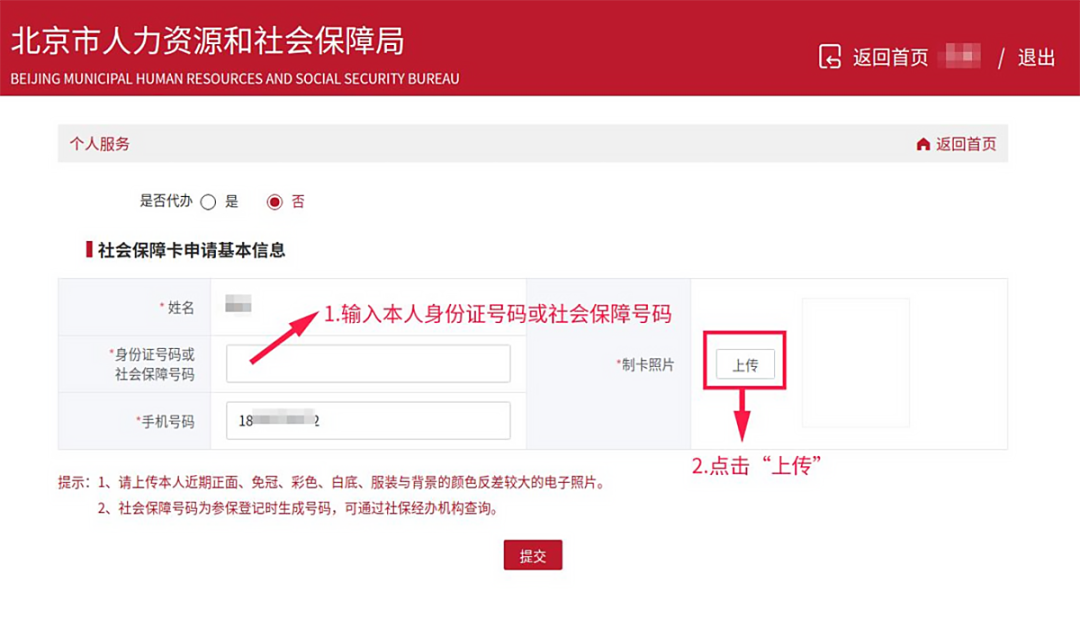Viewport: 1080px width, 627px height.
Task: Click the 北京市人力资源和社会保障局 site title
Action: (207, 41)
